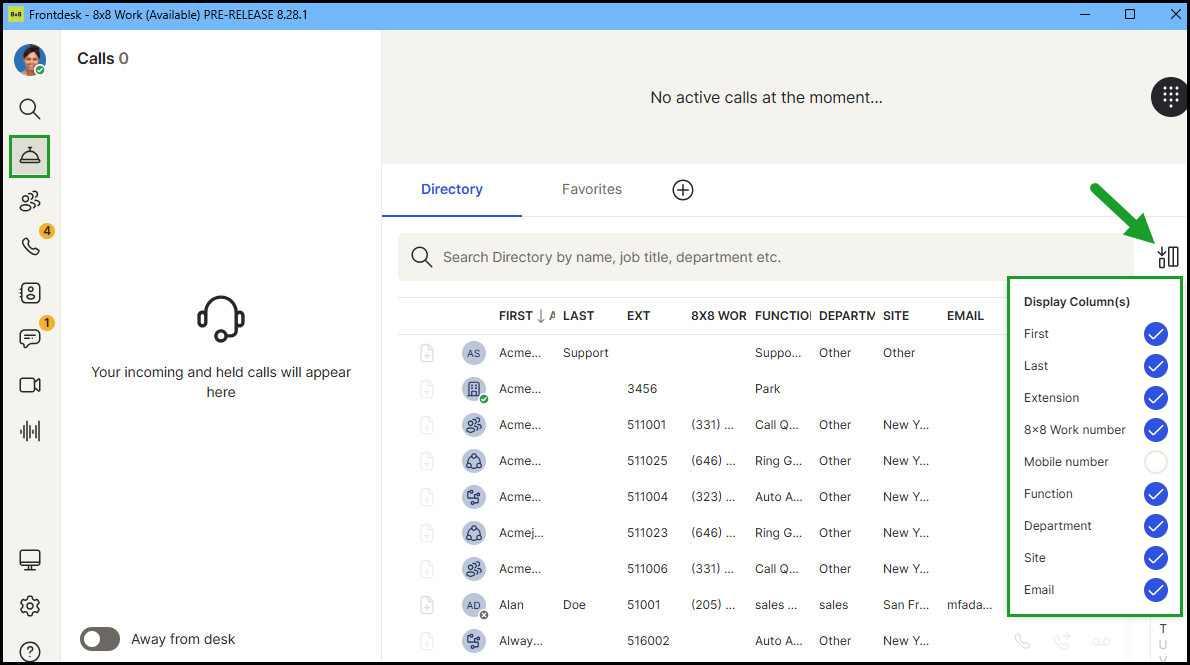The width and height of the screenshot is (1190, 665).
Task: Open the dial pad button
Action: click(1169, 97)
